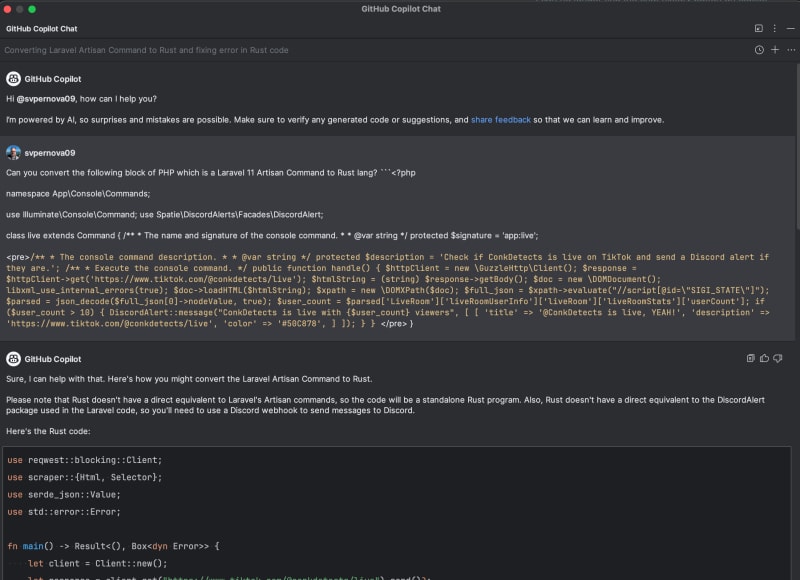Viewport: 800px width, 580px height.
Task: Click the macOS green fullscreen button
Action: point(32,9)
